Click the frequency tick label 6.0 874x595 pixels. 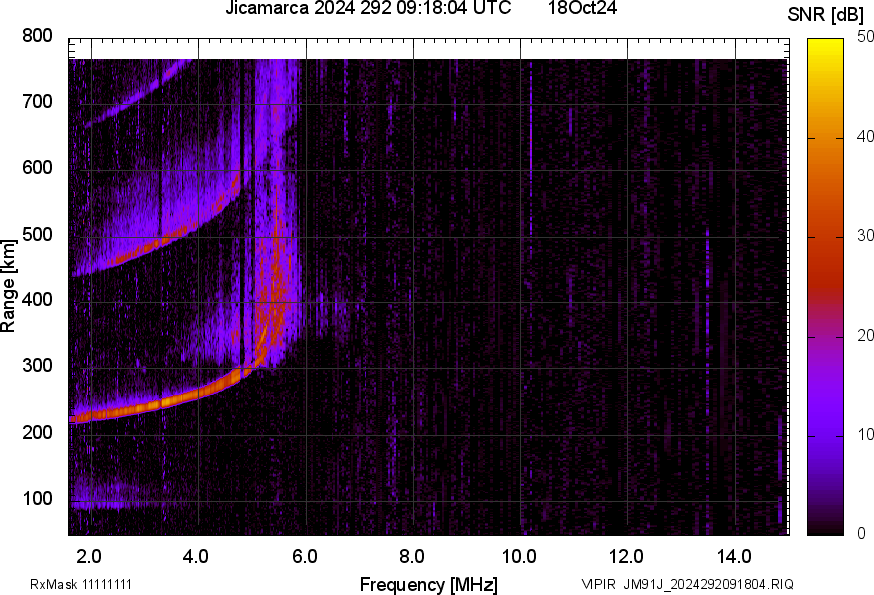click(305, 556)
